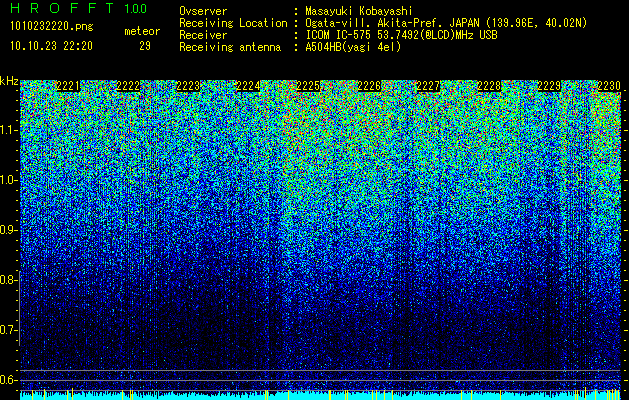This screenshot has height=400, width=629.
Task: Click the 1.0 kHz axis tick label
Action: pos(8,180)
